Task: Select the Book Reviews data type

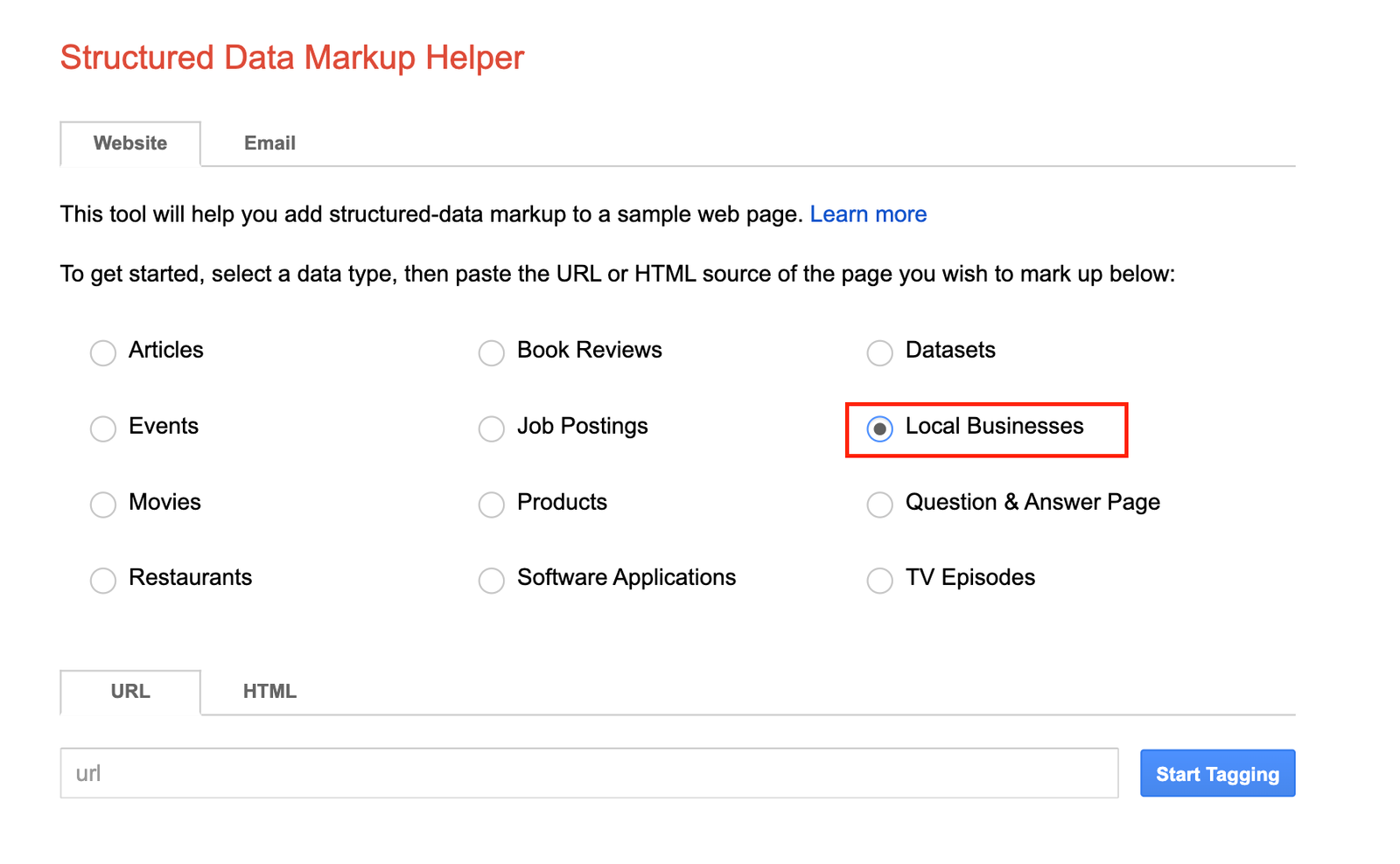Action: [x=492, y=352]
